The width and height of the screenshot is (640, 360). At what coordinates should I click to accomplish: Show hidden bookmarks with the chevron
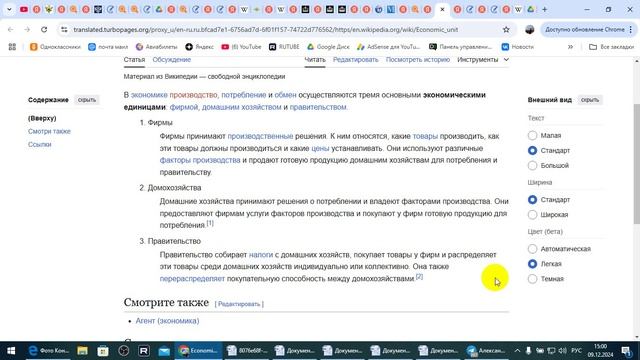tap(570, 47)
